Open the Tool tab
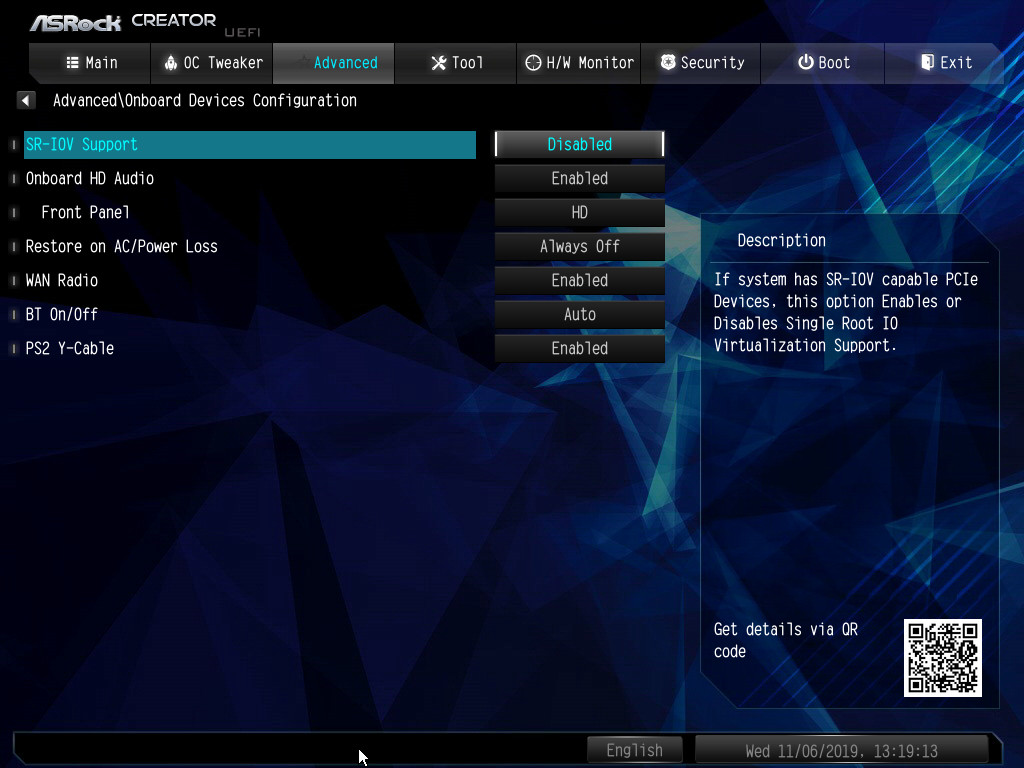This screenshot has width=1024, height=768. click(x=456, y=62)
